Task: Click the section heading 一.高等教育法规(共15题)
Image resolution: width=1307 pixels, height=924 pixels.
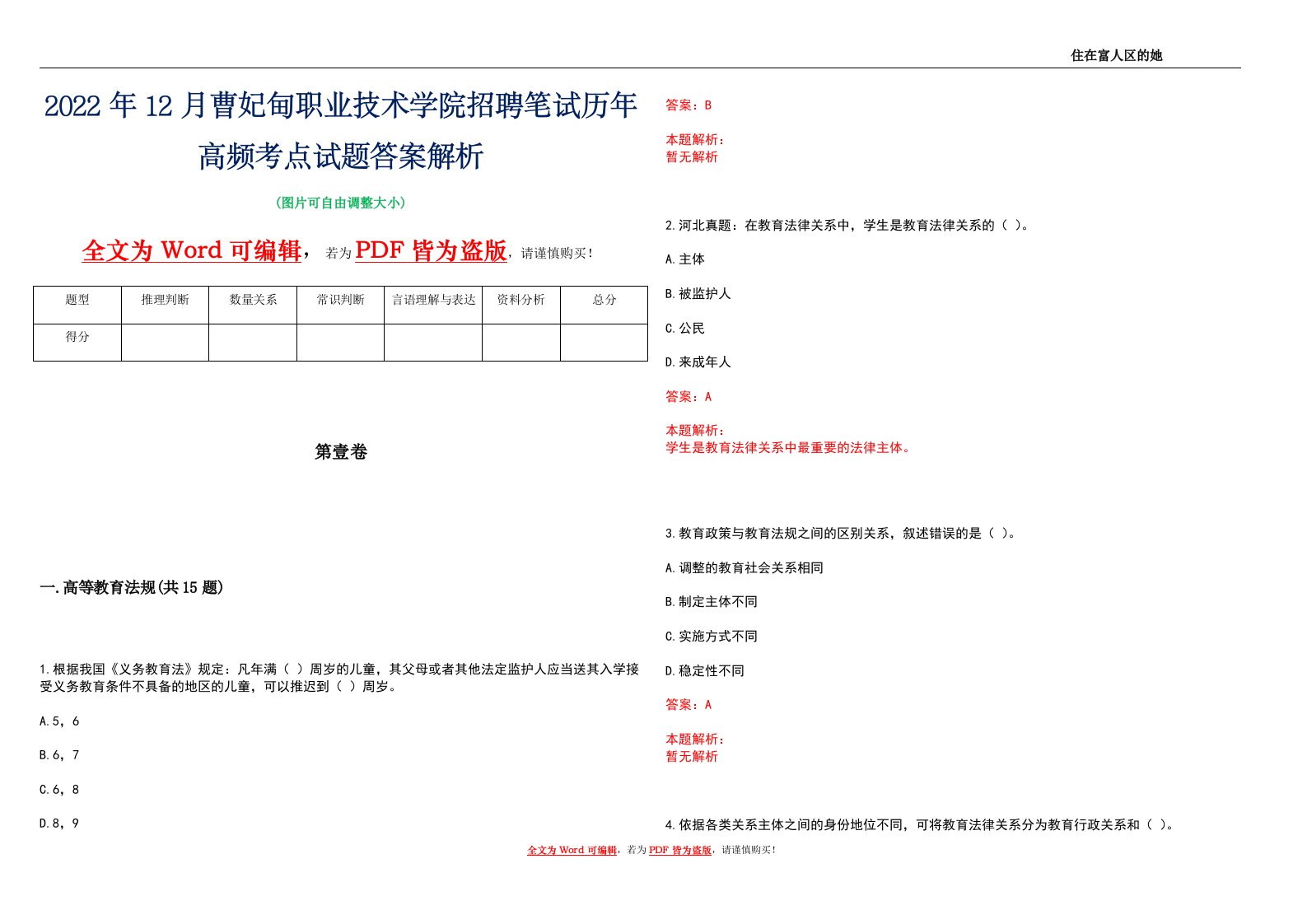Action: point(132,587)
